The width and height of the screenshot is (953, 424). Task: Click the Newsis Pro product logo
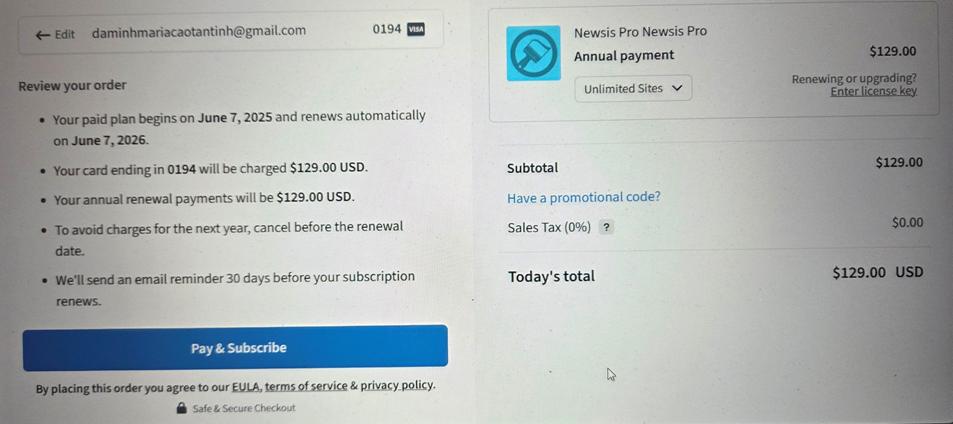click(x=534, y=53)
